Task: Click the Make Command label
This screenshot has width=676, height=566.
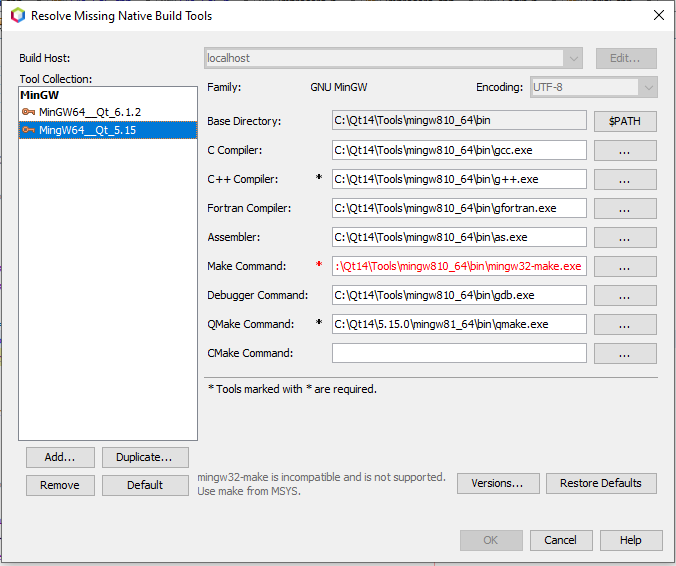Action: point(246,266)
